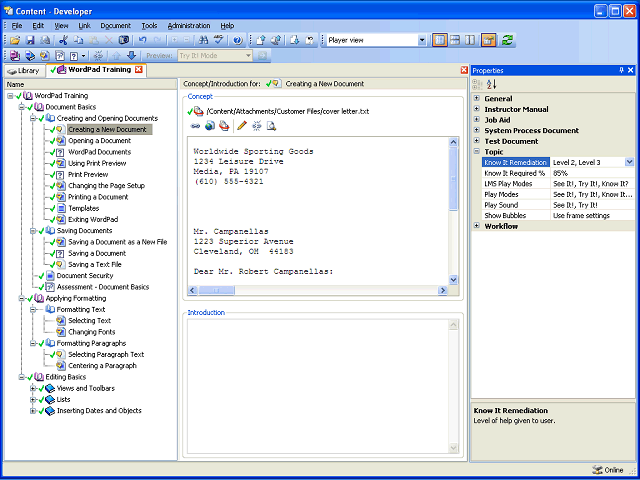Click the globe web page icon in Concept pane
Screen dimensions: 640x480
coord(210,126)
